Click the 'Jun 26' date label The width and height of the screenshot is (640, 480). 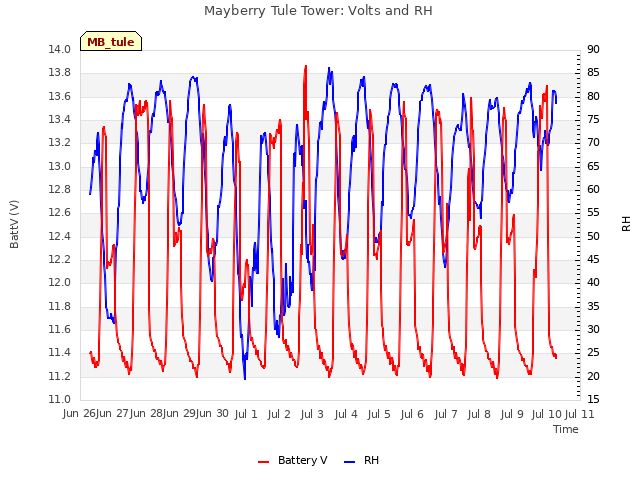pos(79,414)
